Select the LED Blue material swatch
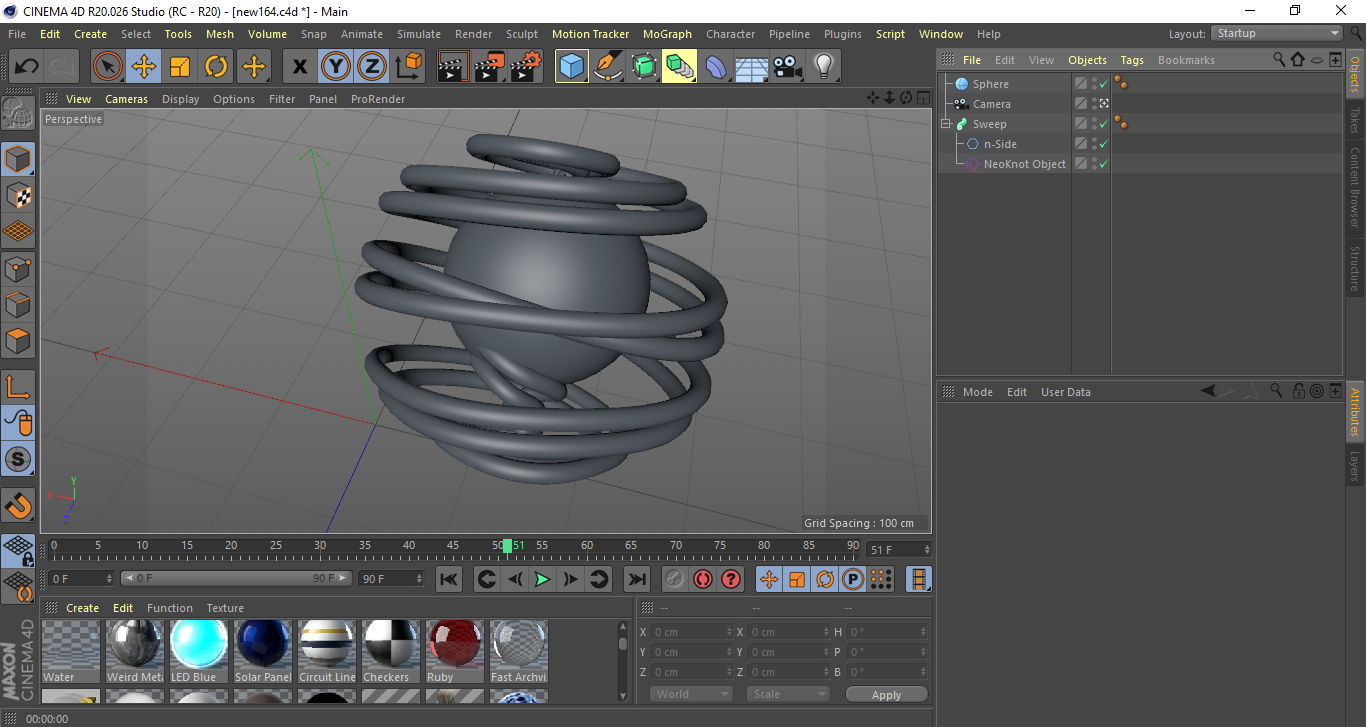The image size is (1366, 727). tap(200, 651)
